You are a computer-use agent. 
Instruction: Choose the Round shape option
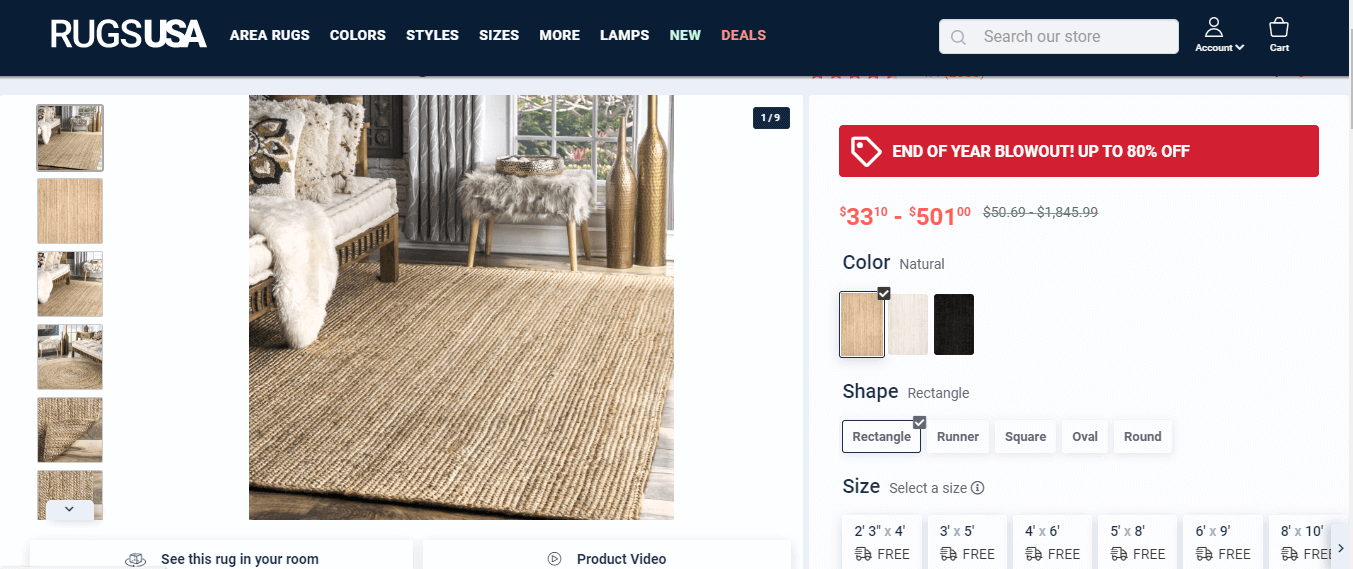(1143, 437)
